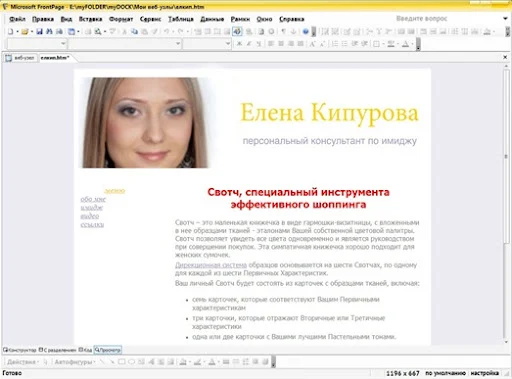The height and width of the screenshot is (379, 512).
Task: Click the Cut scissors icon
Action: (124, 32)
